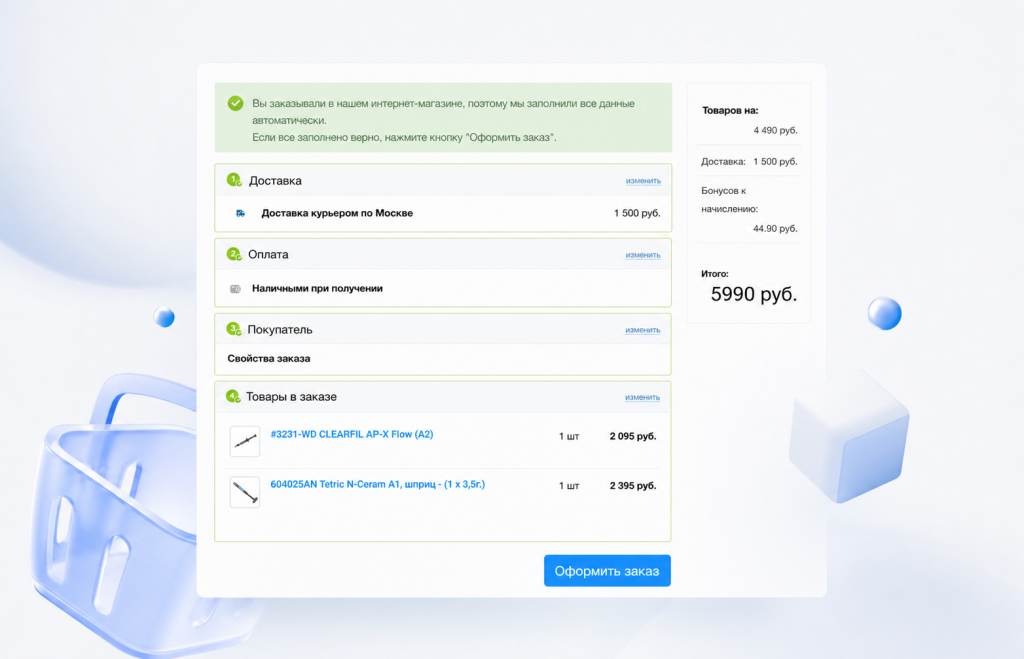Click the Оформить заказ button
1024x659 pixels.
pyautogui.click(x=607, y=571)
